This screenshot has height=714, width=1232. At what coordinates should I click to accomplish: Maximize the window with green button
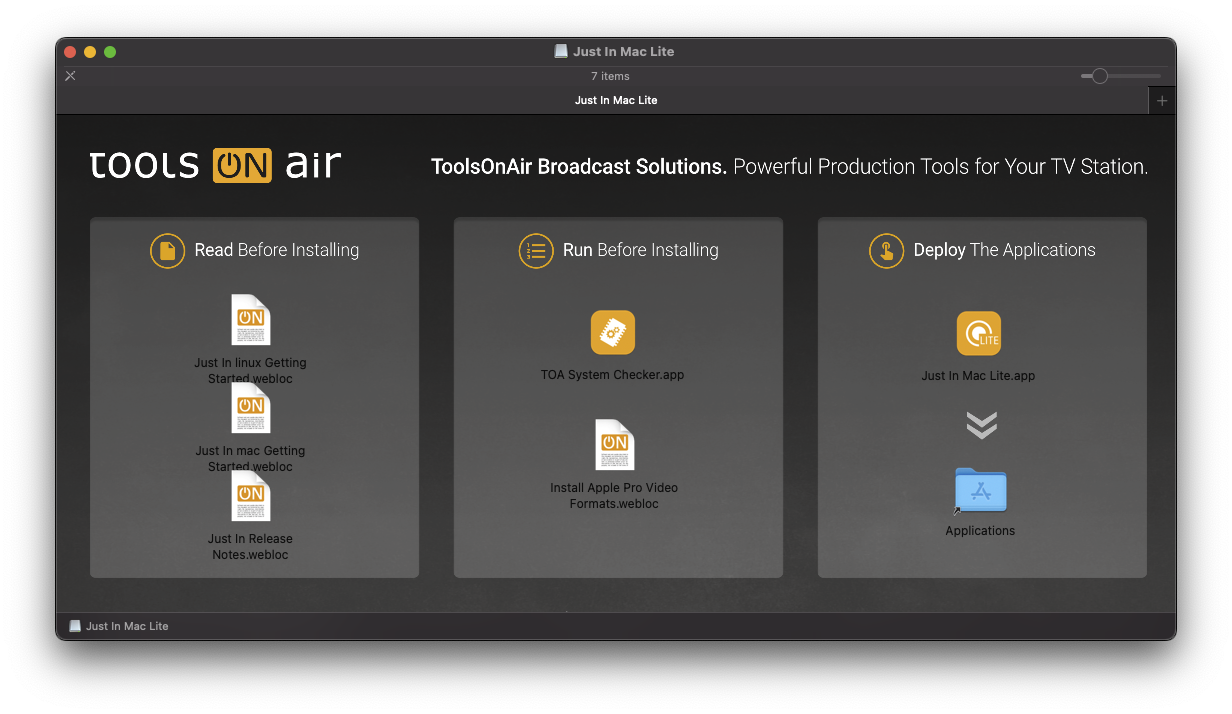pos(110,52)
